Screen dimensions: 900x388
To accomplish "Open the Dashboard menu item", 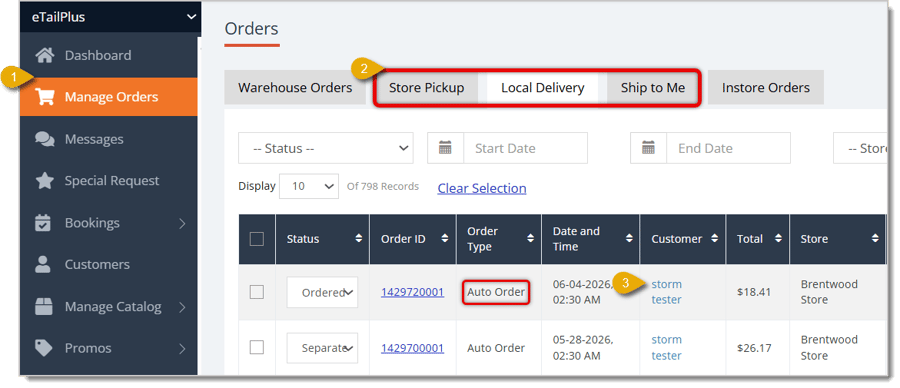I will tap(108, 56).
